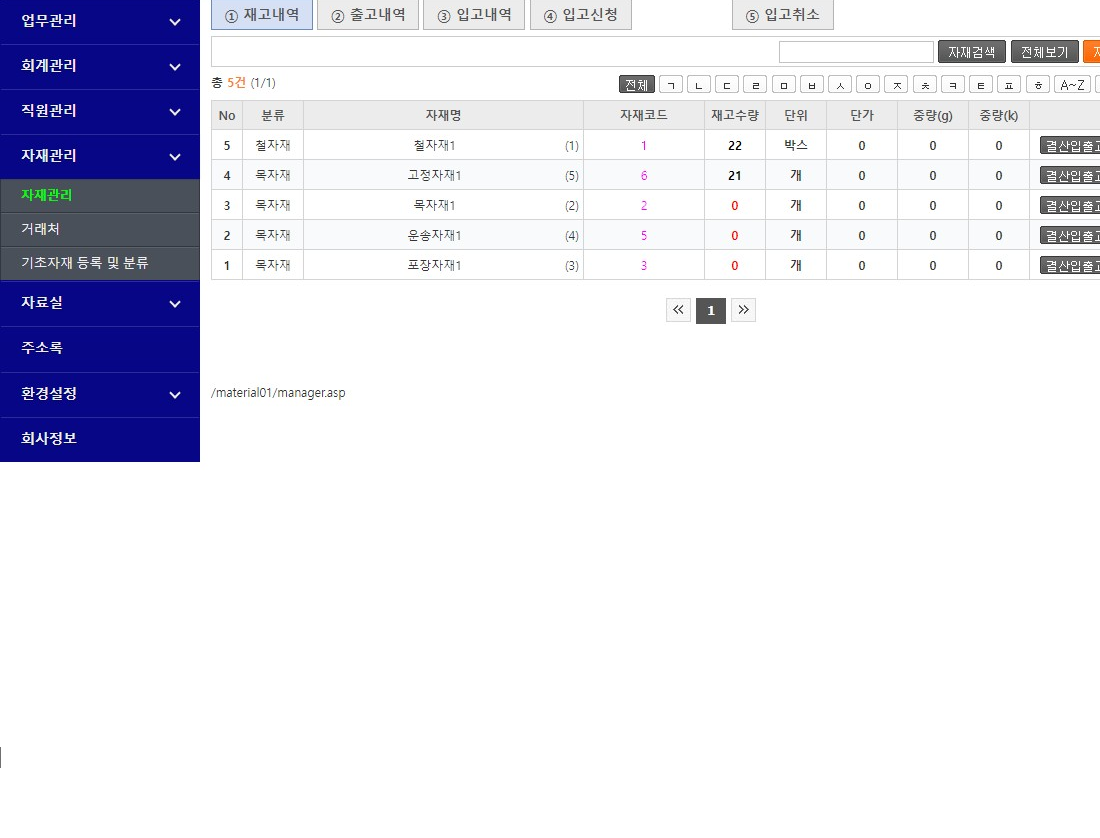Open the ⑤ 입고취소 tab

click(782, 15)
